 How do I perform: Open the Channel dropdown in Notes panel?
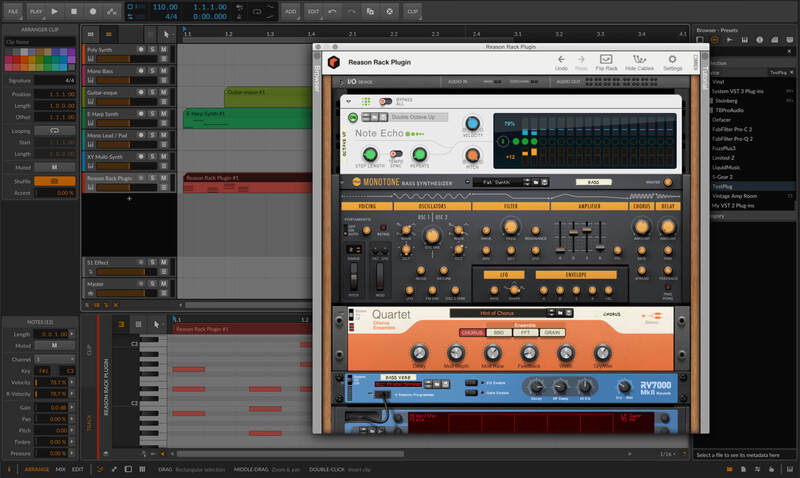[x=55, y=359]
